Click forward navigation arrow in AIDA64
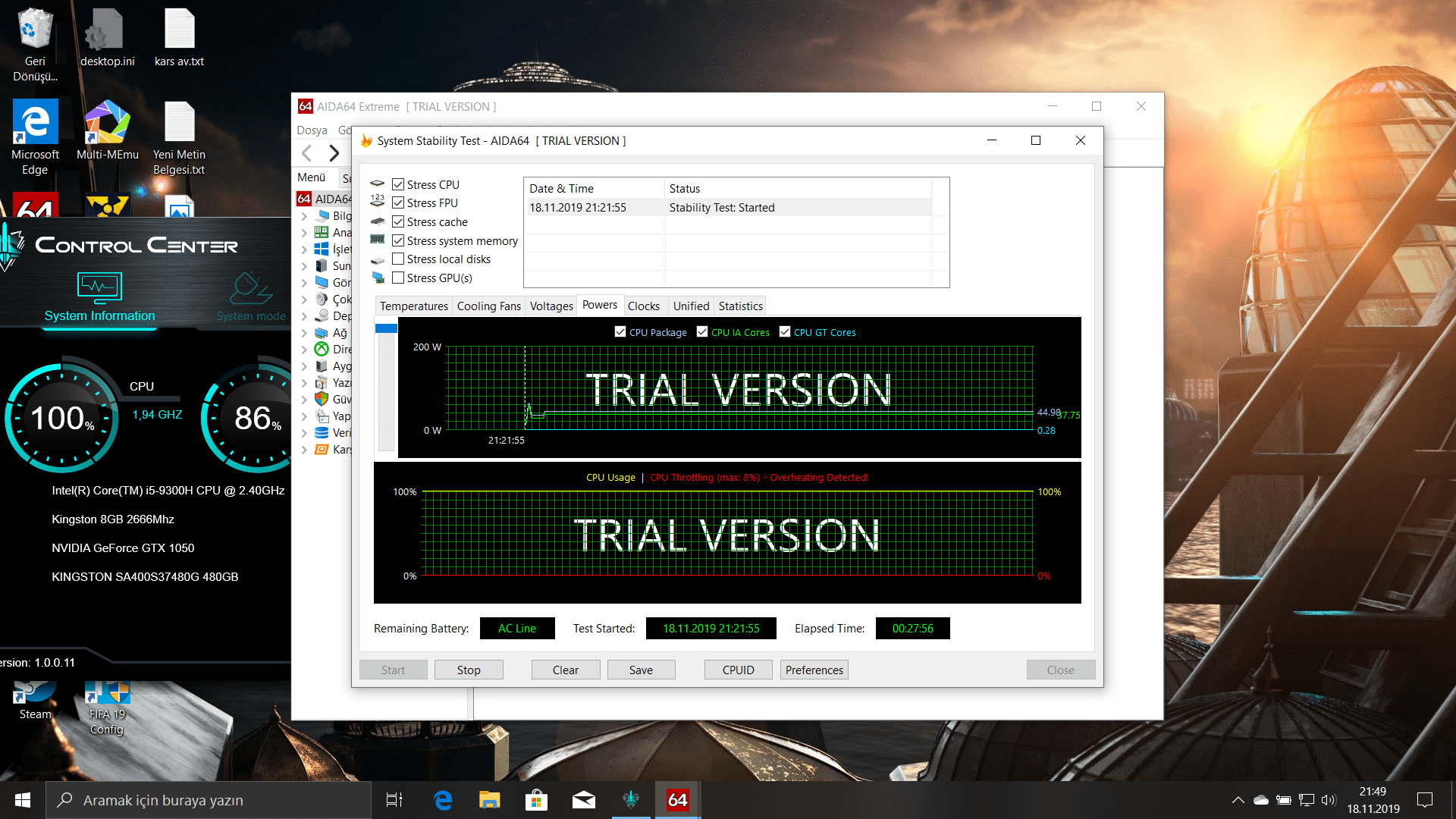 pos(334,153)
